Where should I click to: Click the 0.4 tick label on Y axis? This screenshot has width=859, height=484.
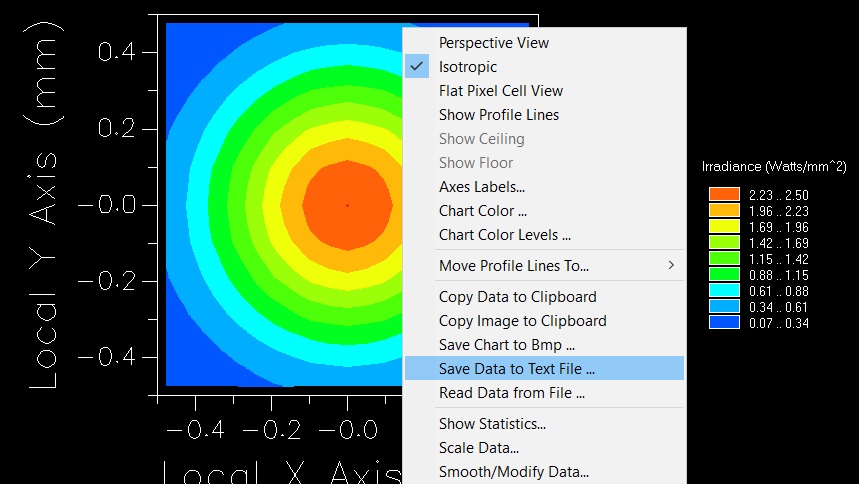tap(117, 52)
